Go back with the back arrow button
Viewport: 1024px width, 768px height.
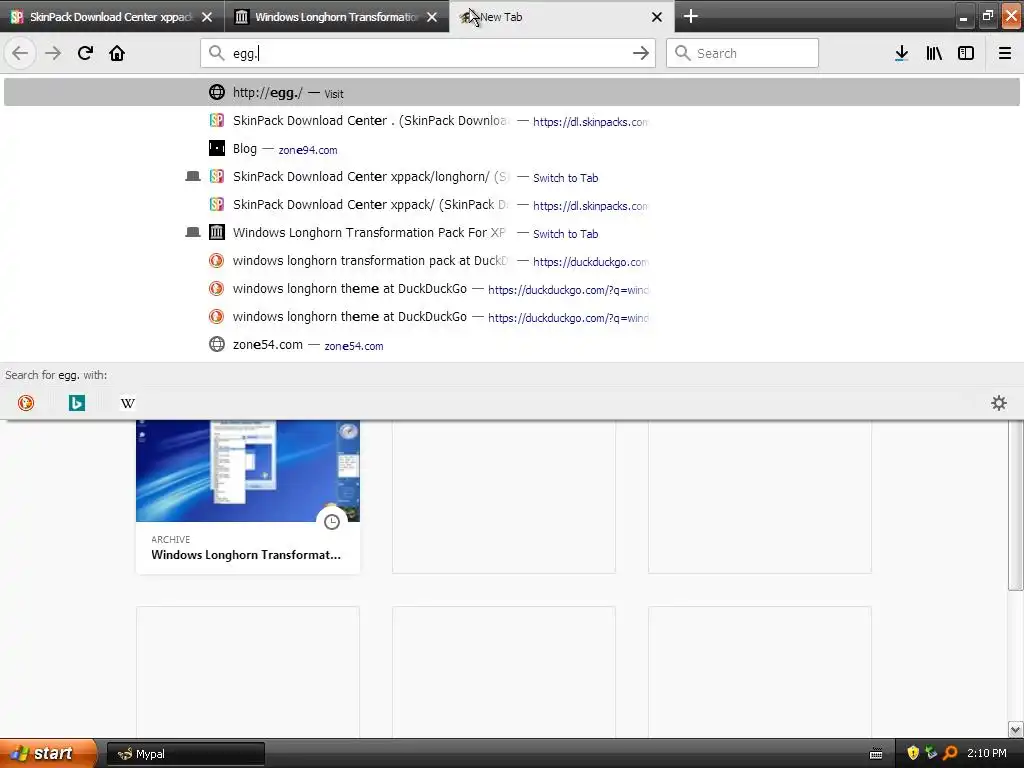pos(20,53)
